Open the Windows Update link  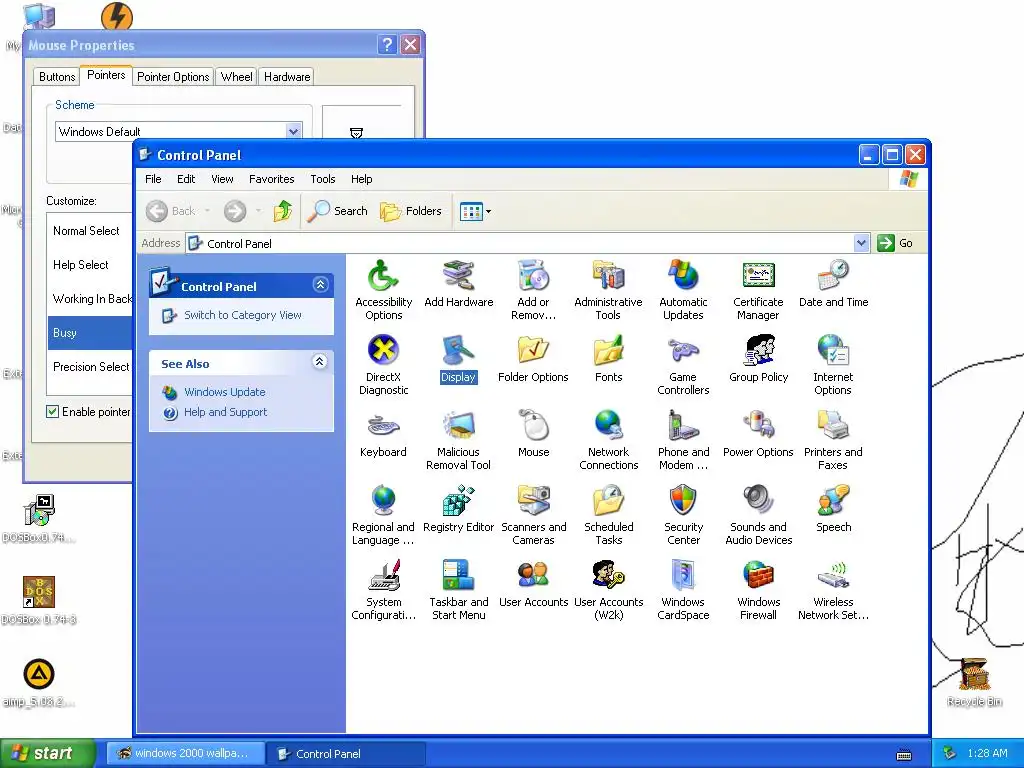pyautogui.click(x=225, y=392)
